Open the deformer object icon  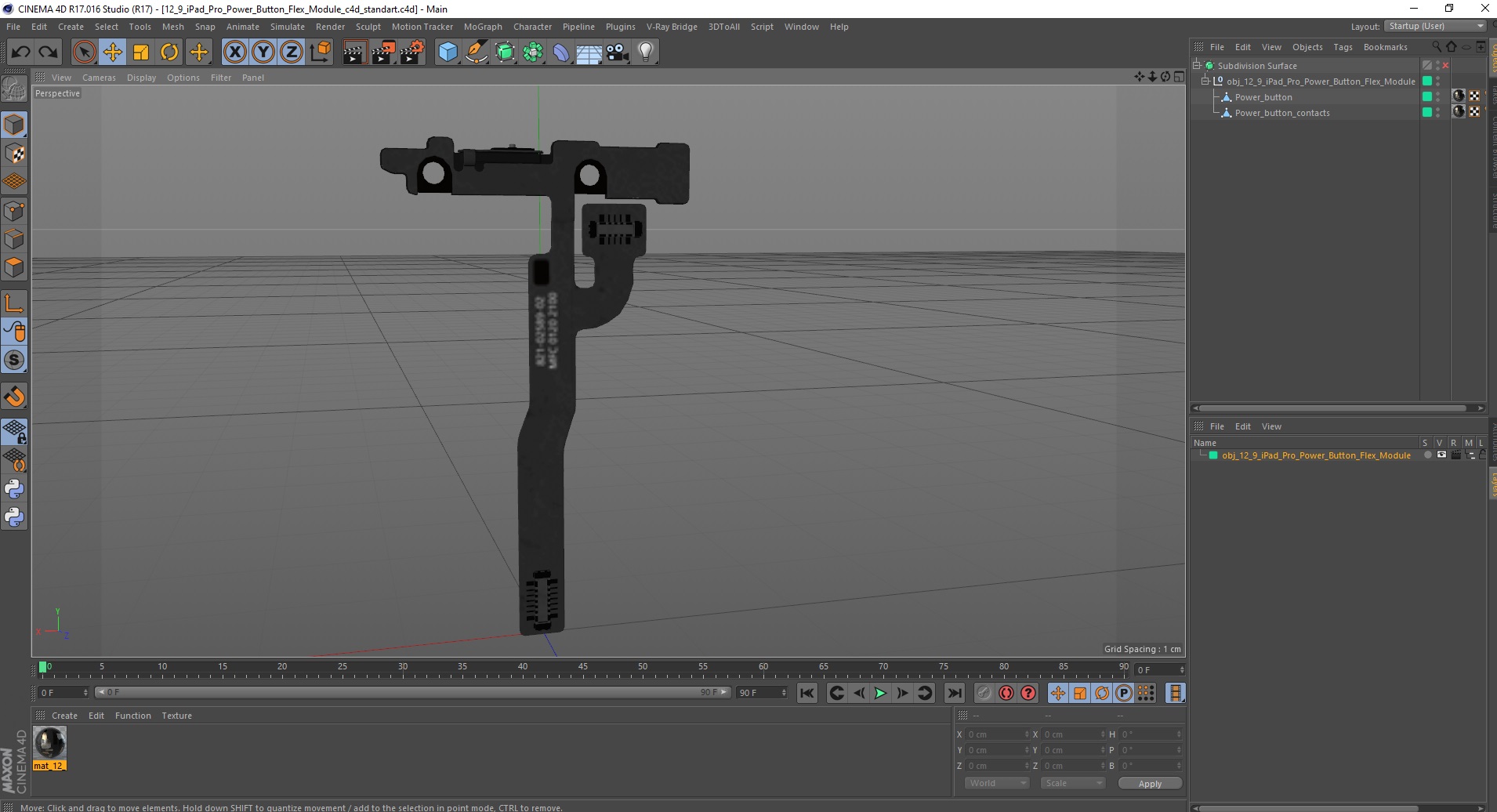[561, 53]
